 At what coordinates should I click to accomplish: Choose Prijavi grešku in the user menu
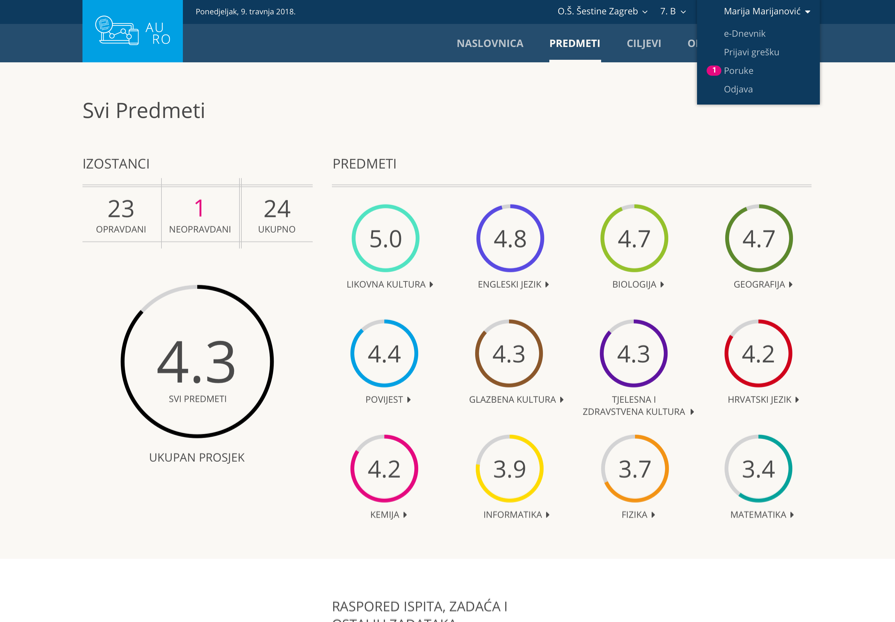click(x=751, y=52)
